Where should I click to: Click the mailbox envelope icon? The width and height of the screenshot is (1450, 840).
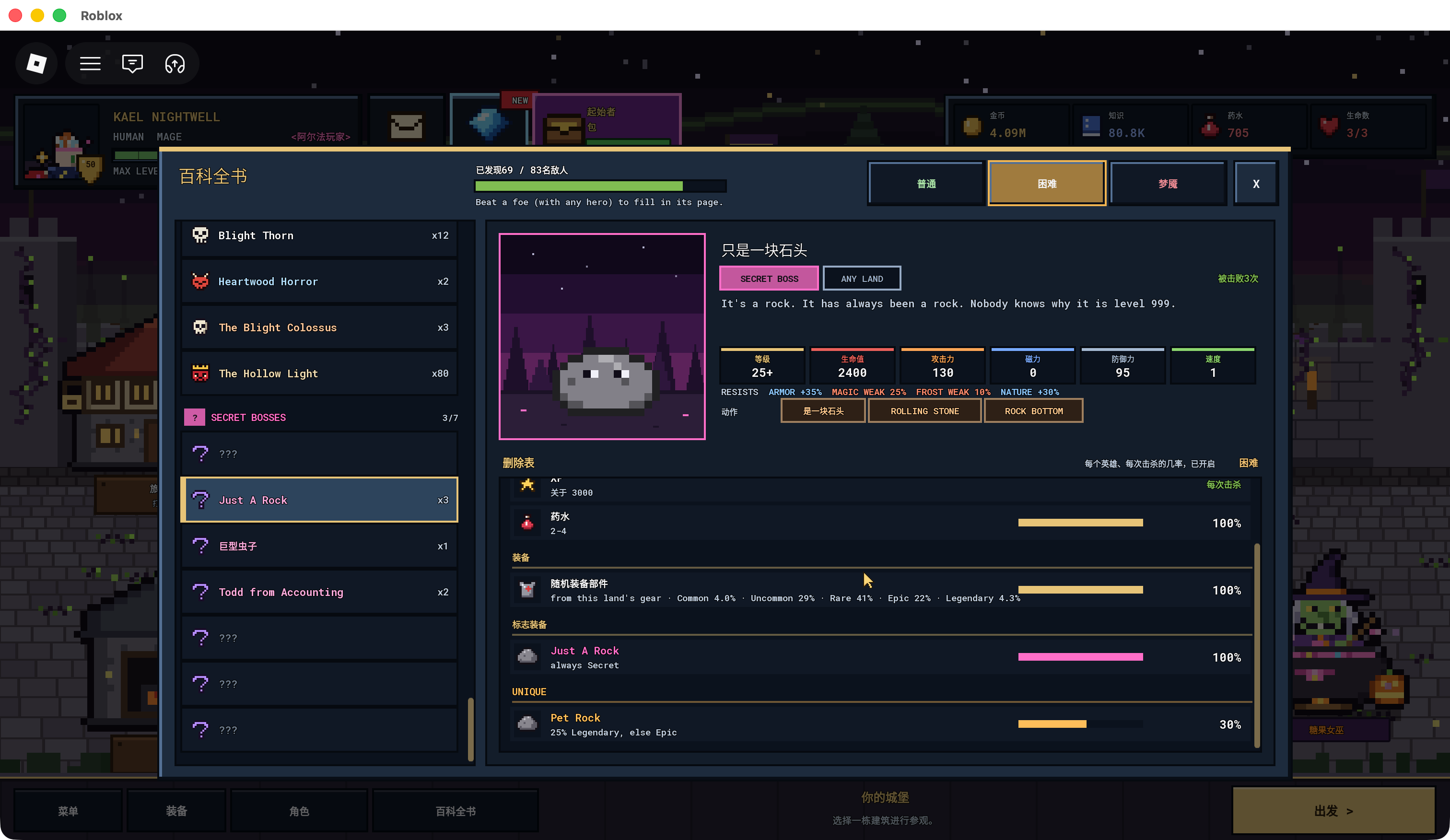407,126
